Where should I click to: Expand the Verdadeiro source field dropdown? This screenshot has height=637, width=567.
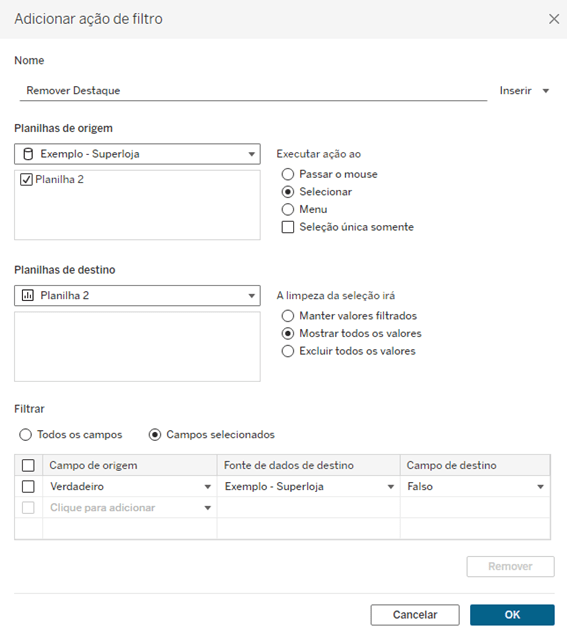tap(208, 487)
